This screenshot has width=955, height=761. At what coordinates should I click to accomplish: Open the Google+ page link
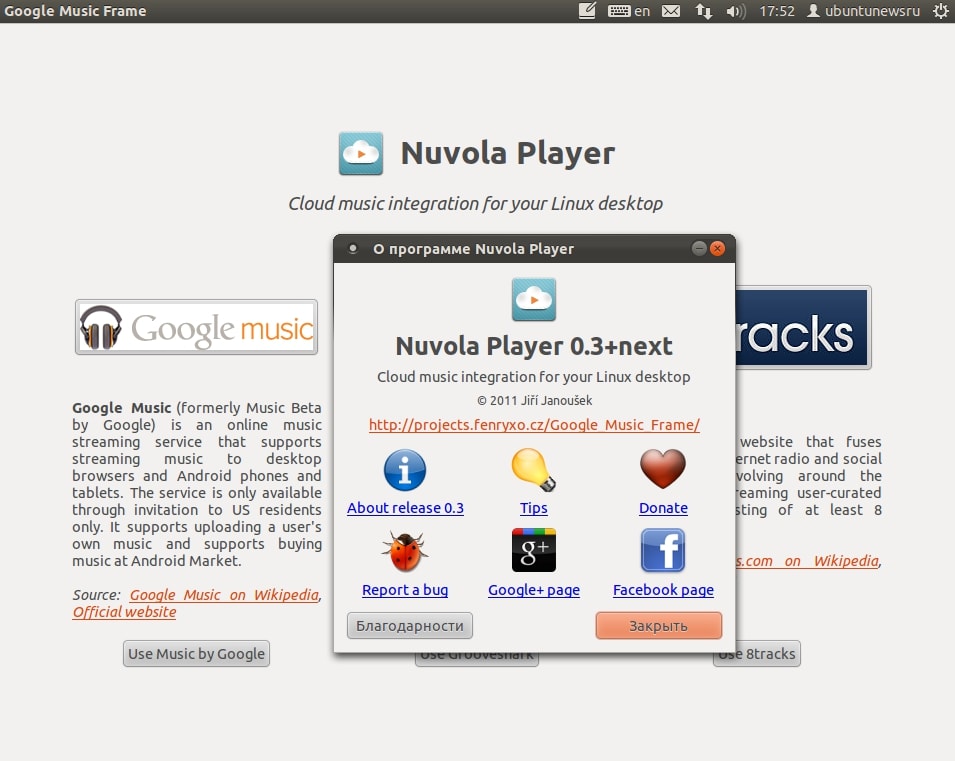[534, 590]
